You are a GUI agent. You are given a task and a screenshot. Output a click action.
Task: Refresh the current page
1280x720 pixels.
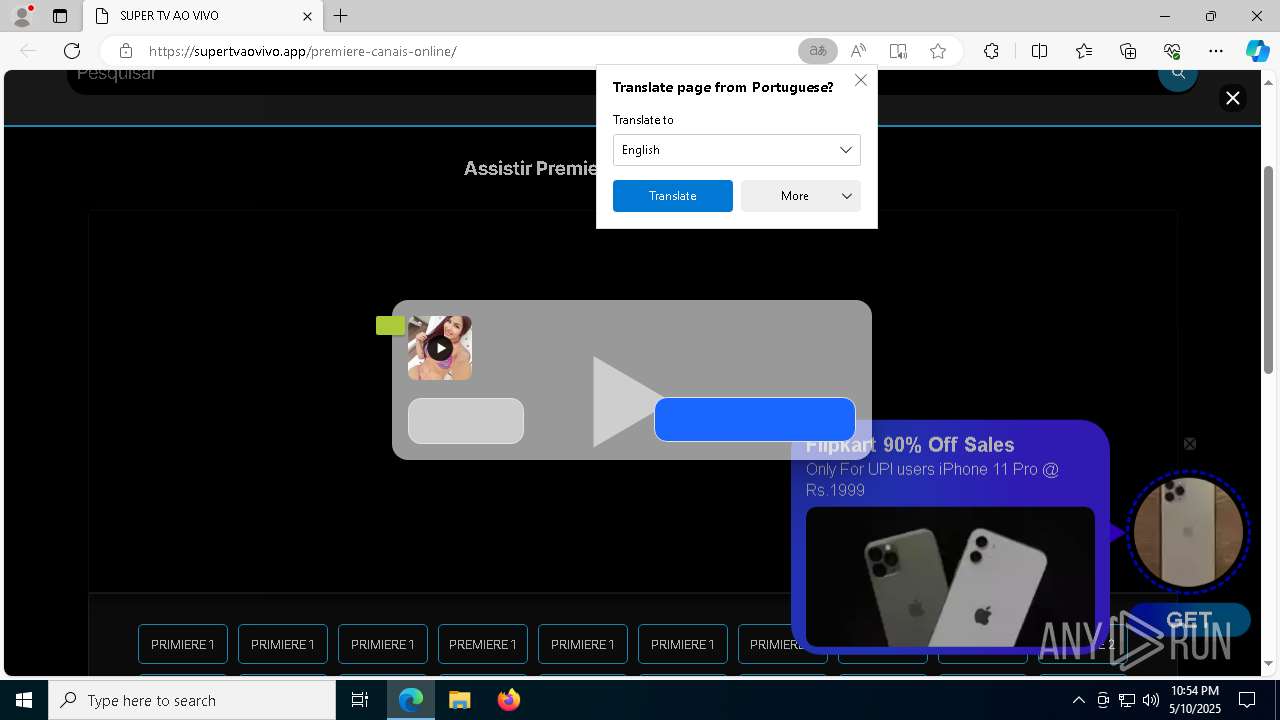point(72,51)
